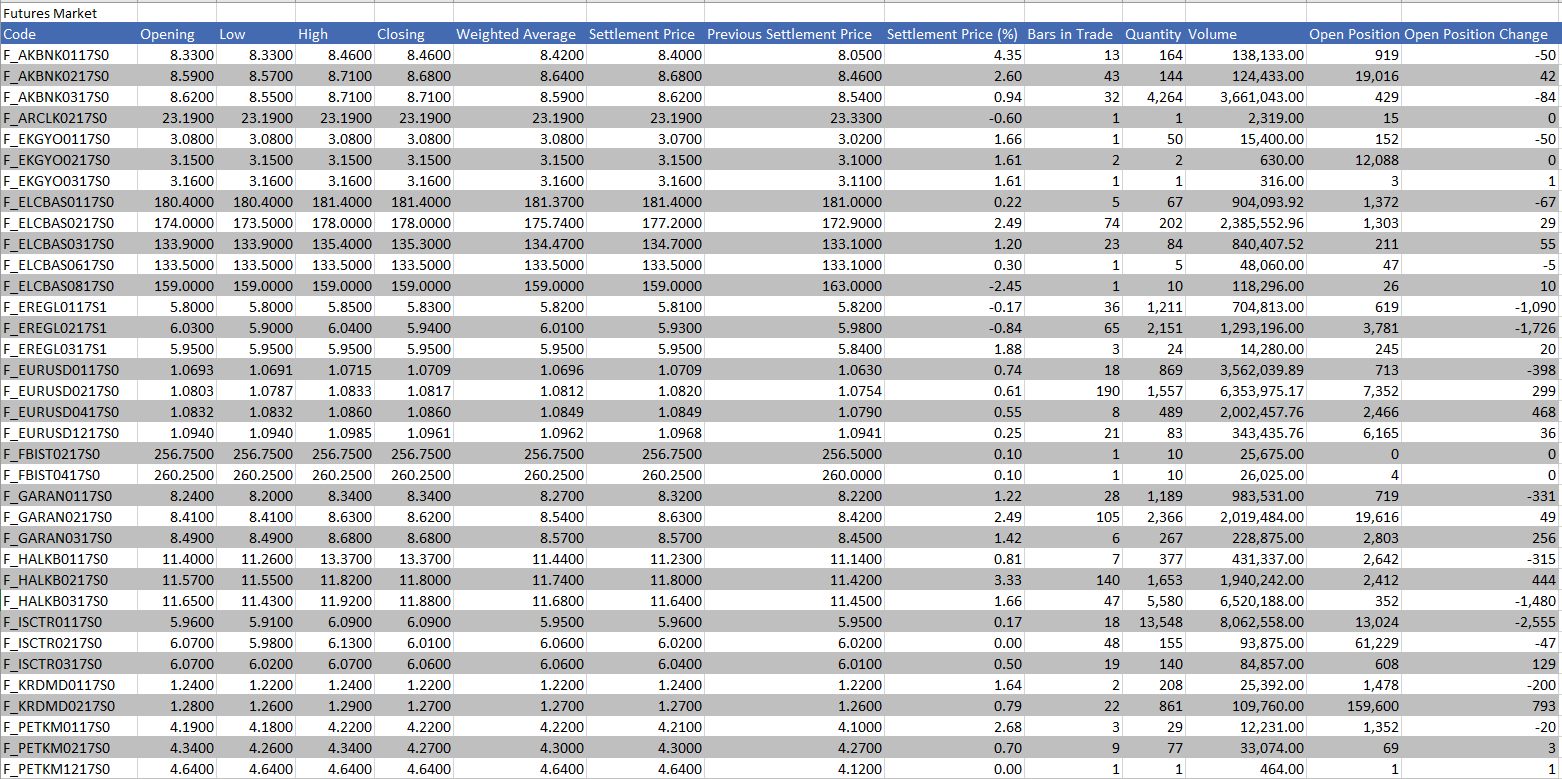
Task: Select settlement change 2.68 for F_PETKM0117S0
Action: pyautogui.click(x=954, y=727)
